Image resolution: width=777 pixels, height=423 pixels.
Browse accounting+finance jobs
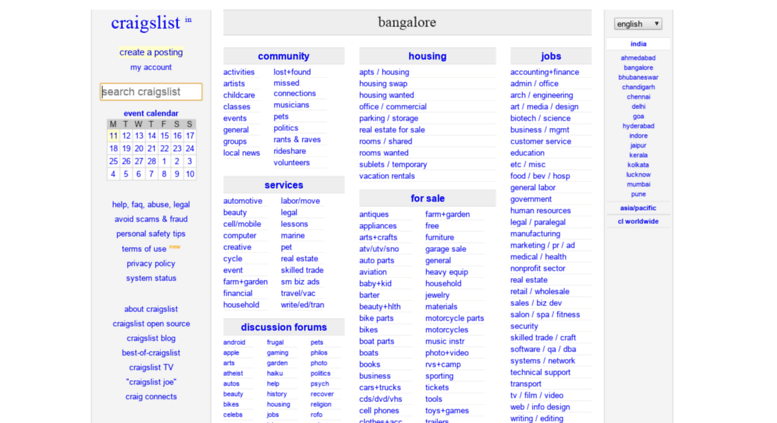[x=545, y=72]
